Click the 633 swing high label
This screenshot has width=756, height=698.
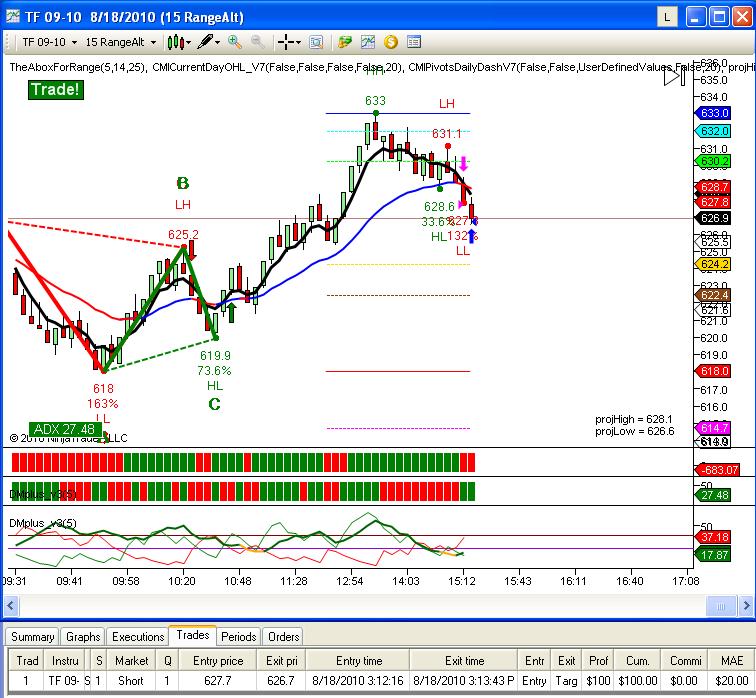(375, 101)
